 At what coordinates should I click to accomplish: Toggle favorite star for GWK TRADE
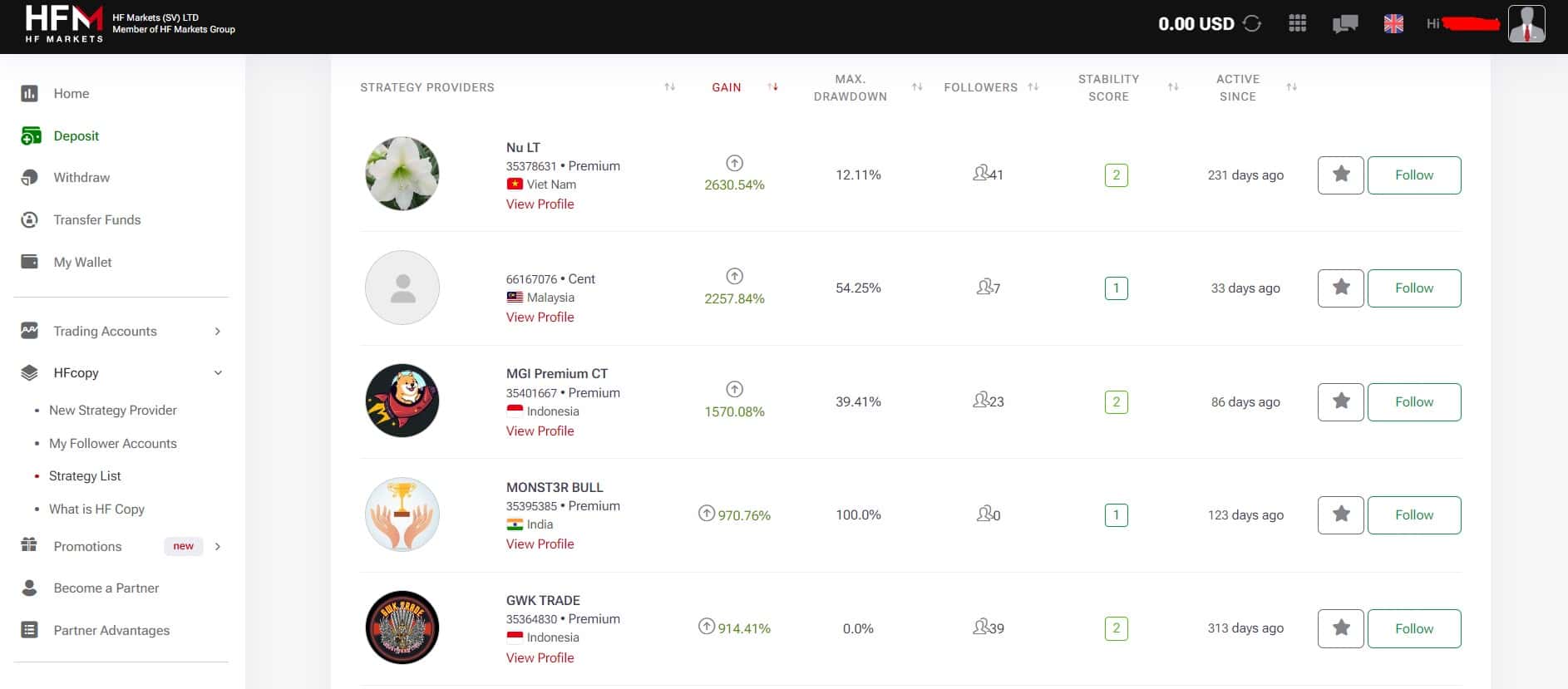(x=1341, y=628)
